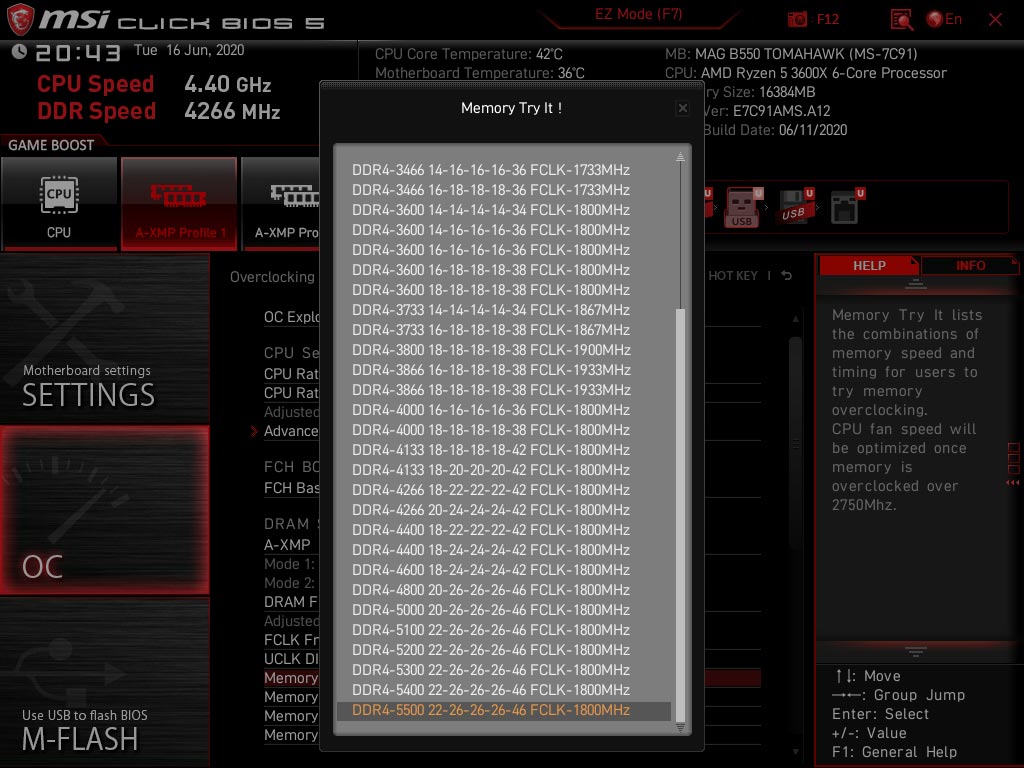Select DDR4-5100 22-26-26-26-46 FCLK-1800MHz
1024x768 pixels.
(x=490, y=630)
